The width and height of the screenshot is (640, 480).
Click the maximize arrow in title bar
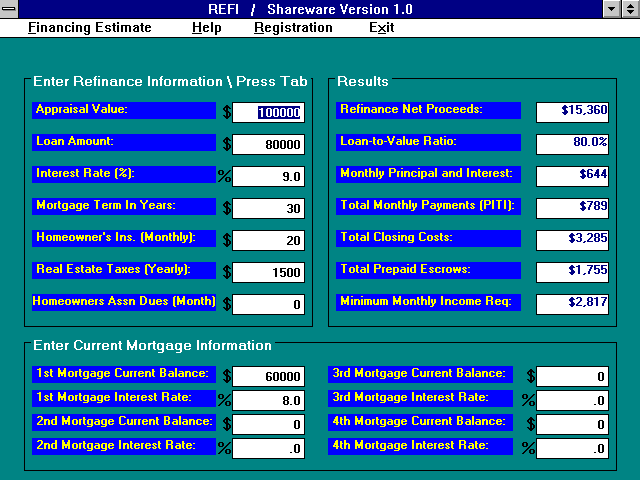630,9
